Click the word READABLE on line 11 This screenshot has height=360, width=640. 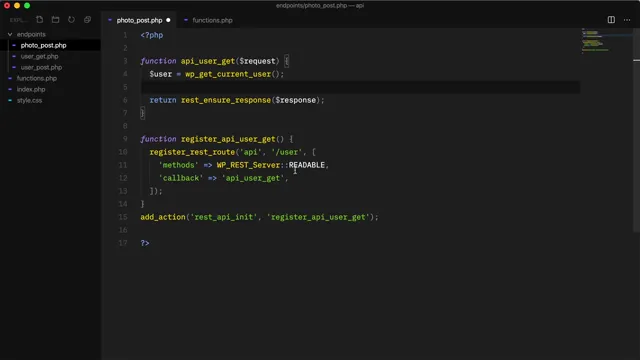pyautogui.click(x=307, y=165)
